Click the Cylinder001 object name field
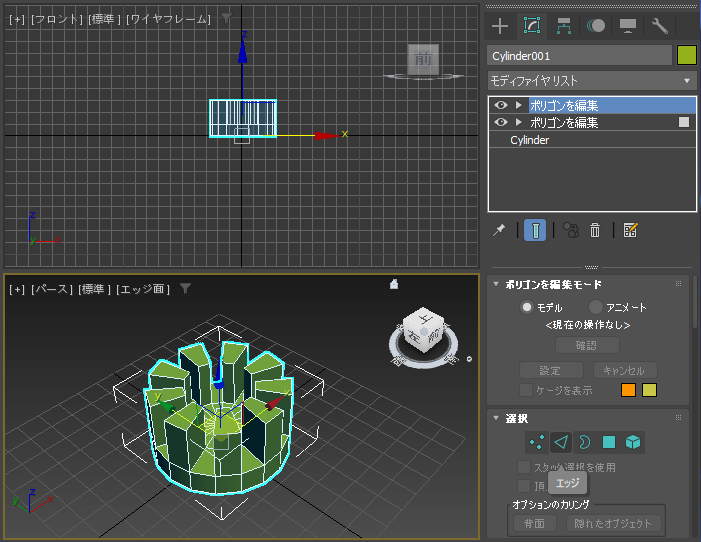 [x=579, y=56]
